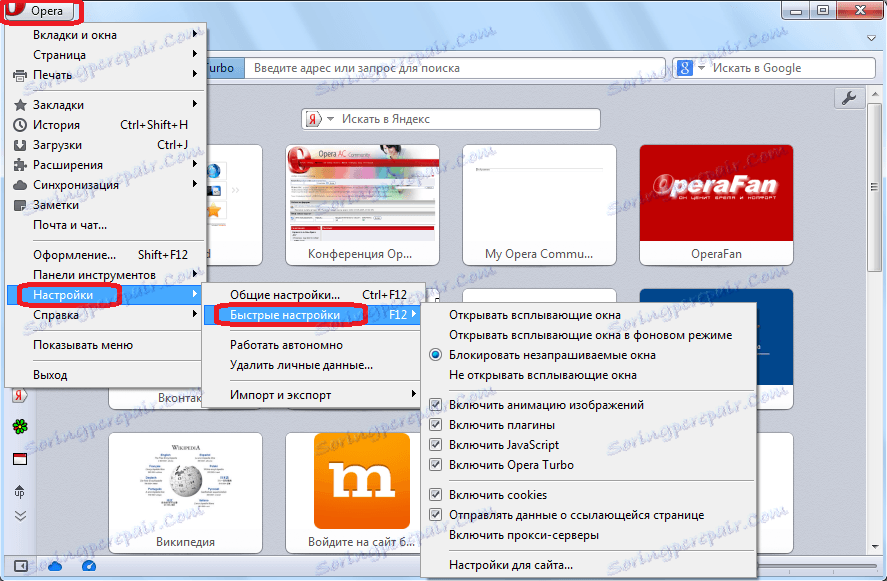Click the vertical scrollbar thumb
This screenshot has width=887, height=581.
[x=875, y=187]
